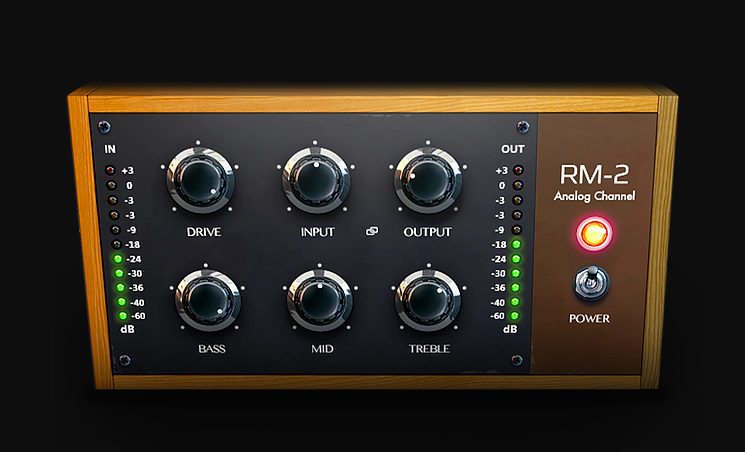745x452 pixels.
Task: Click the -9 LED on OUT meter
Action: tap(516, 229)
